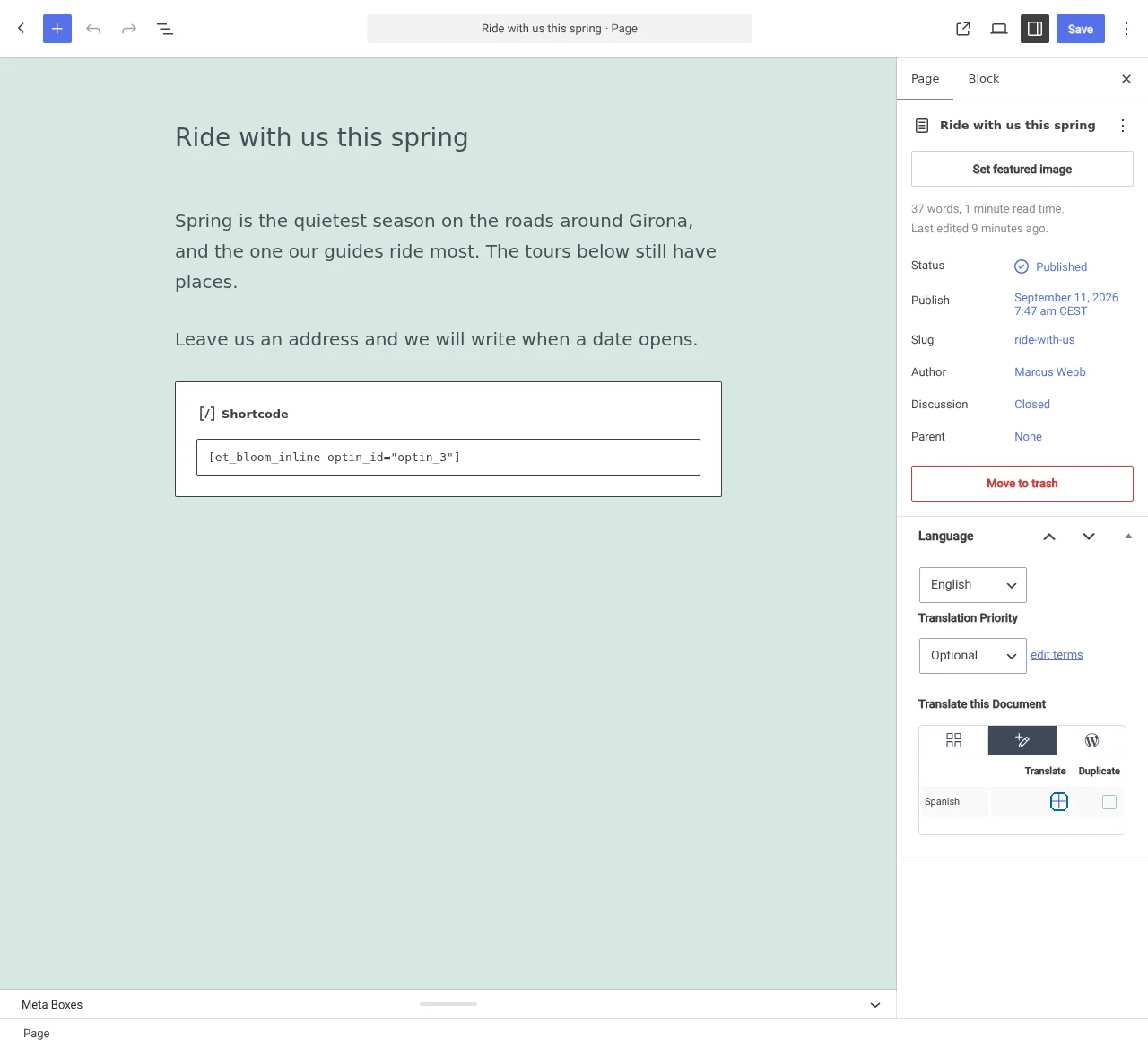
Task: Select the Classic Translation Editor grid icon
Action: click(953, 740)
